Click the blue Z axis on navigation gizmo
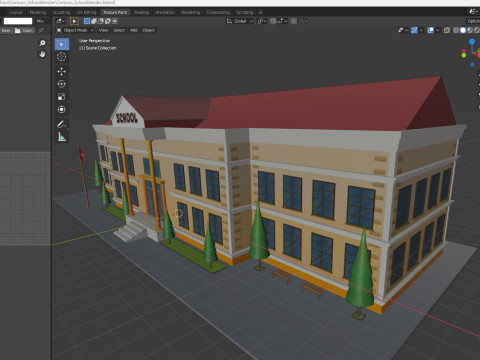The width and height of the screenshot is (480, 360). click(x=472, y=42)
